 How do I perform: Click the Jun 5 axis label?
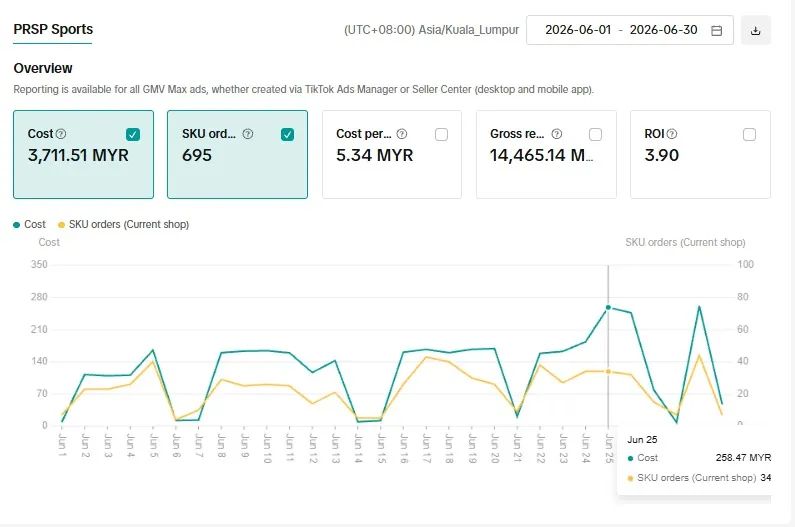click(154, 446)
